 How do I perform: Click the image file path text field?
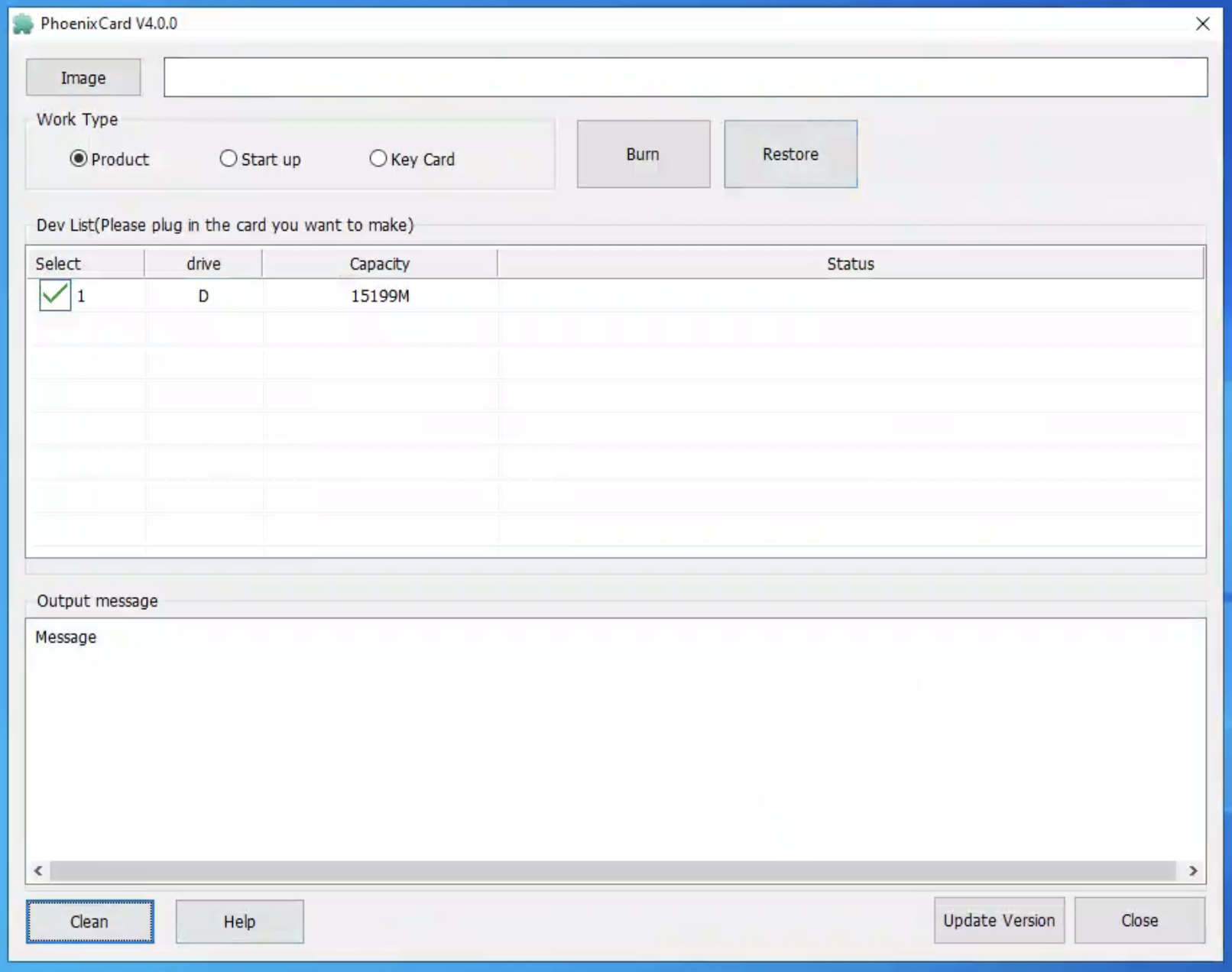(685, 78)
